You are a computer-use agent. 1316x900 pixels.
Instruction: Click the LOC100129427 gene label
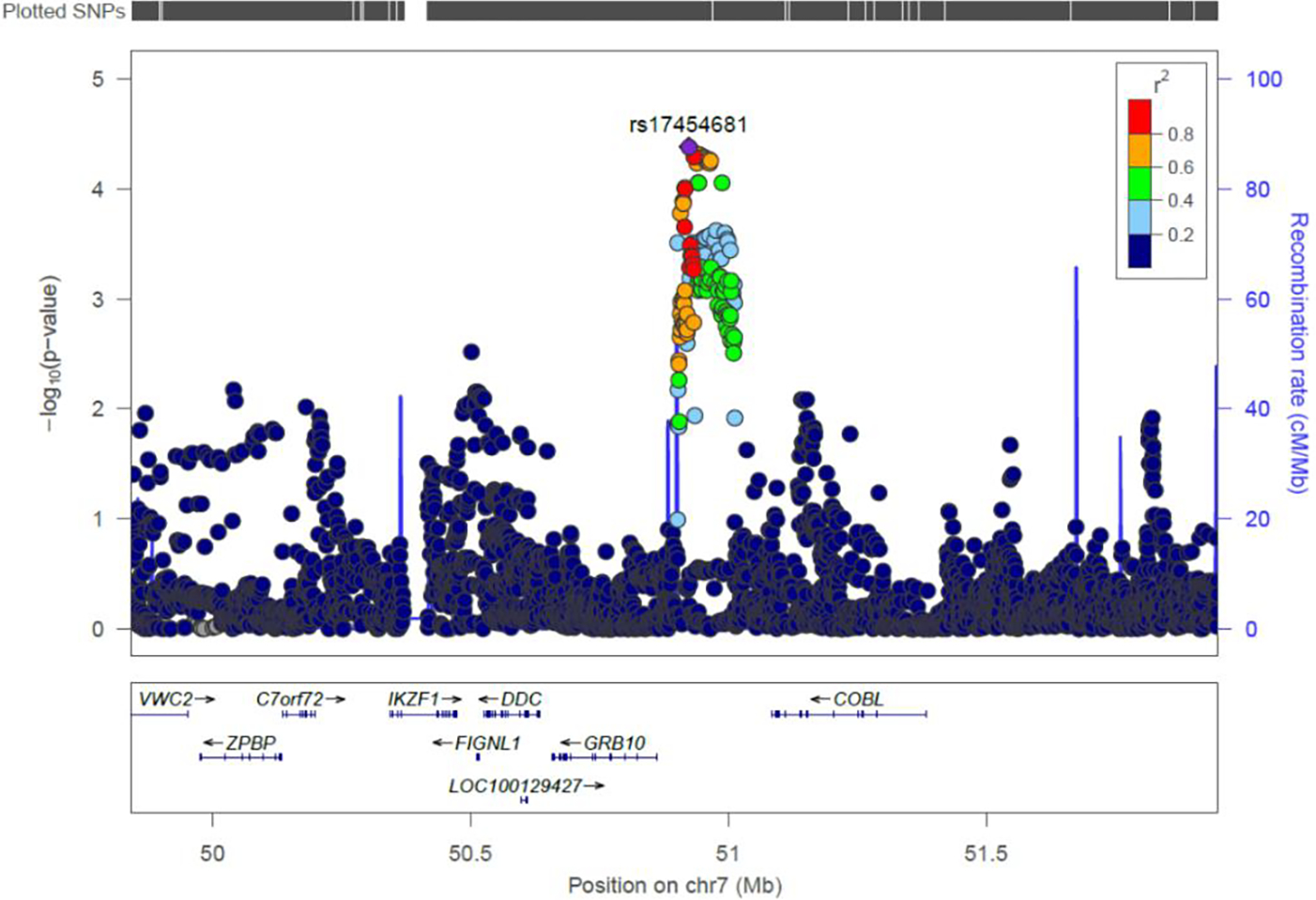pos(515,786)
